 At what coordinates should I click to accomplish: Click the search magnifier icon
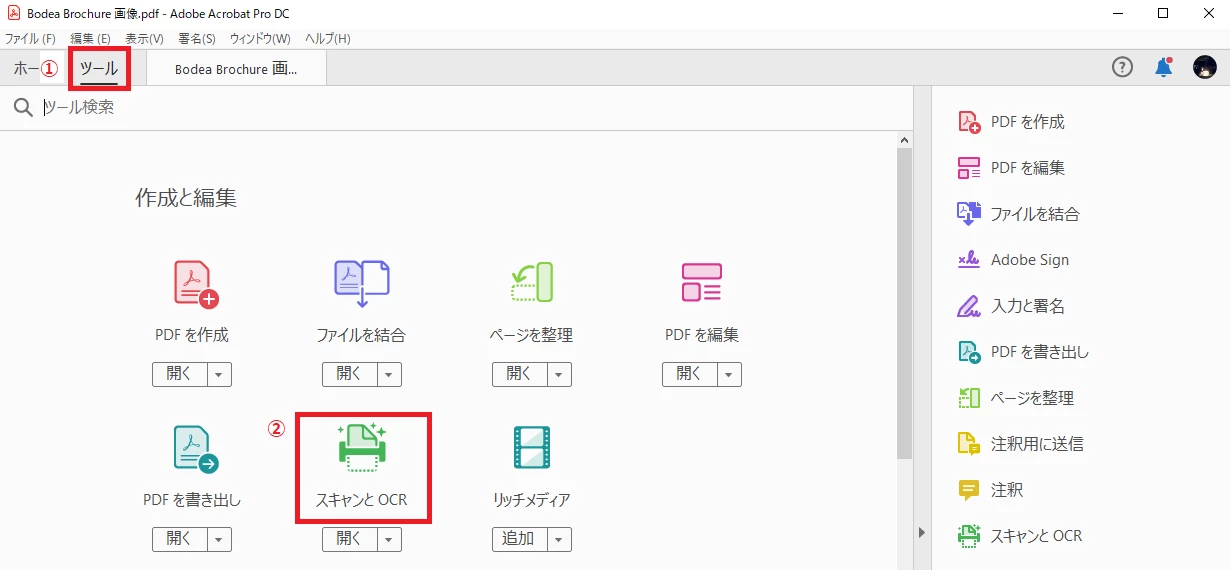(23, 108)
